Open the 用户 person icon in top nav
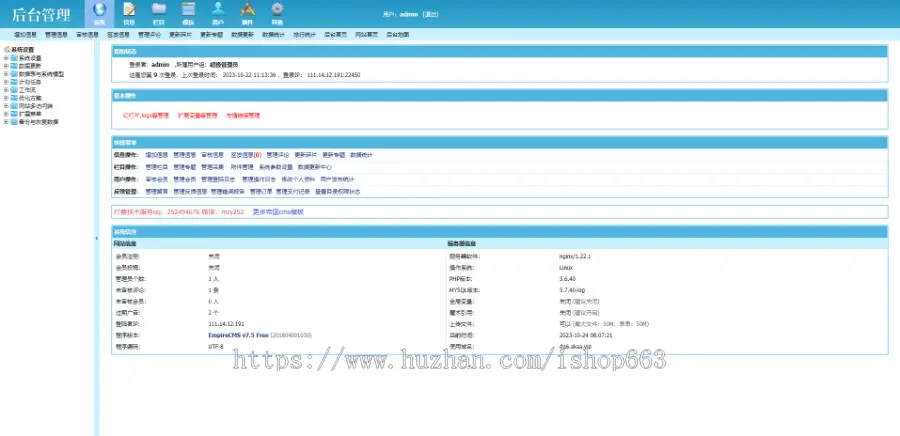The image size is (900, 436). (x=218, y=9)
